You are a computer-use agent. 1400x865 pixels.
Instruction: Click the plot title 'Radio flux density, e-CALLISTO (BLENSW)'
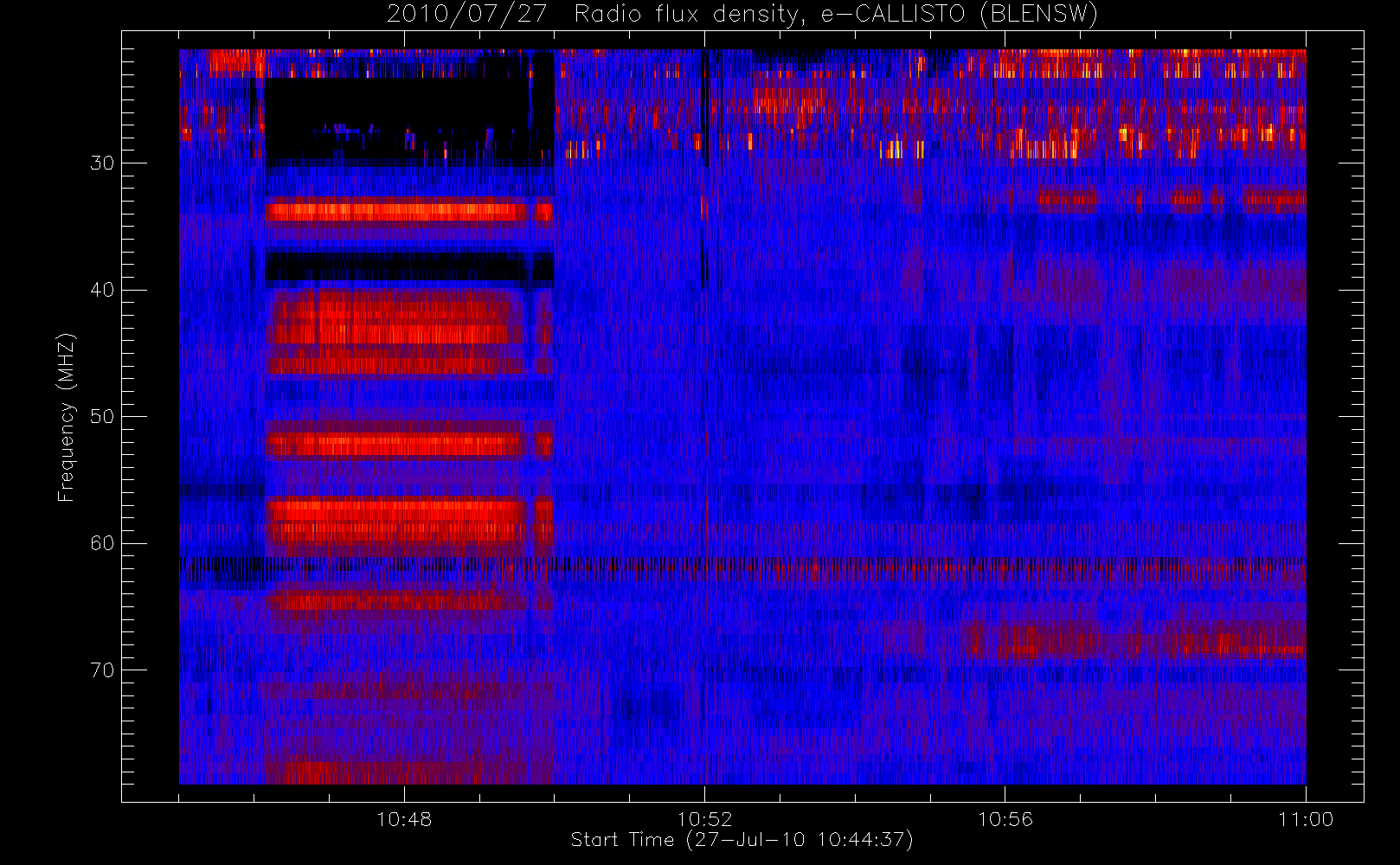point(836,15)
